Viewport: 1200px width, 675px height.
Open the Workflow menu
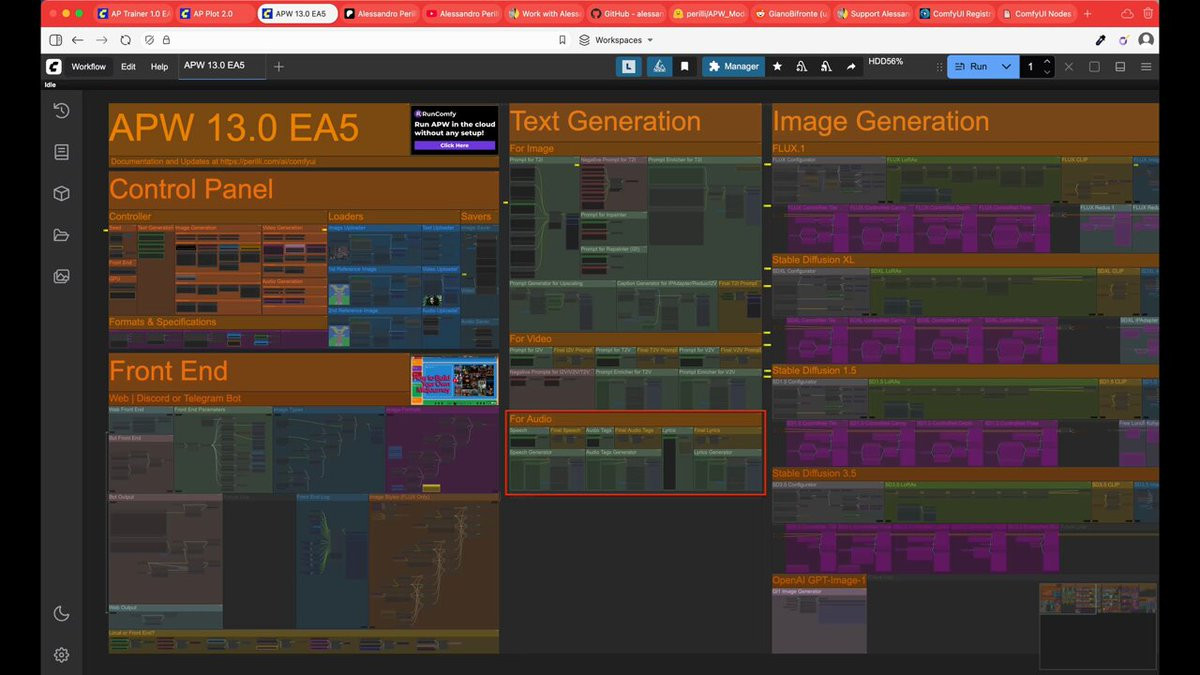(88, 67)
